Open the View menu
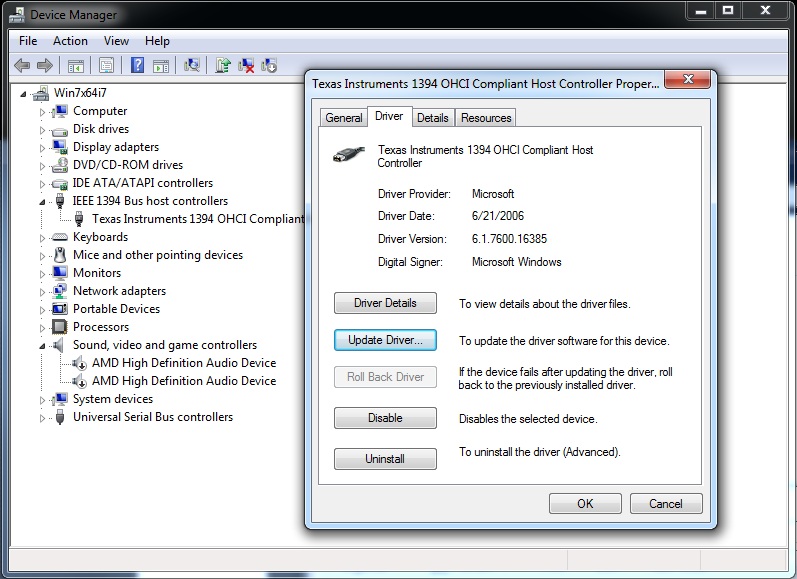 (116, 41)
